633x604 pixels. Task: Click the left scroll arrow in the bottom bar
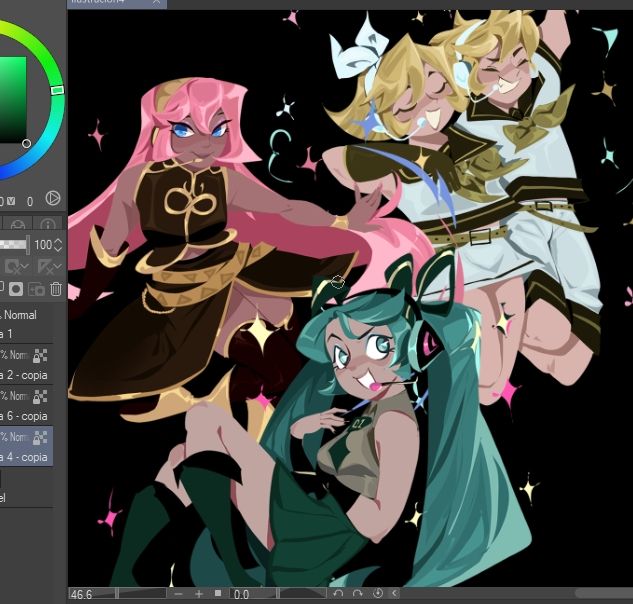pos(395,593)
